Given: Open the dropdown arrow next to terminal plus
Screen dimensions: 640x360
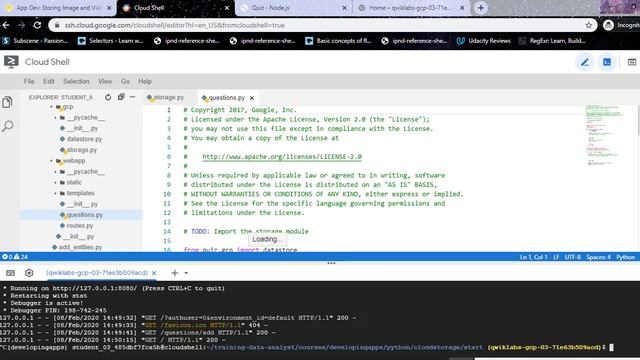Looking at the screenshot, I should click(x=186, y=273).
